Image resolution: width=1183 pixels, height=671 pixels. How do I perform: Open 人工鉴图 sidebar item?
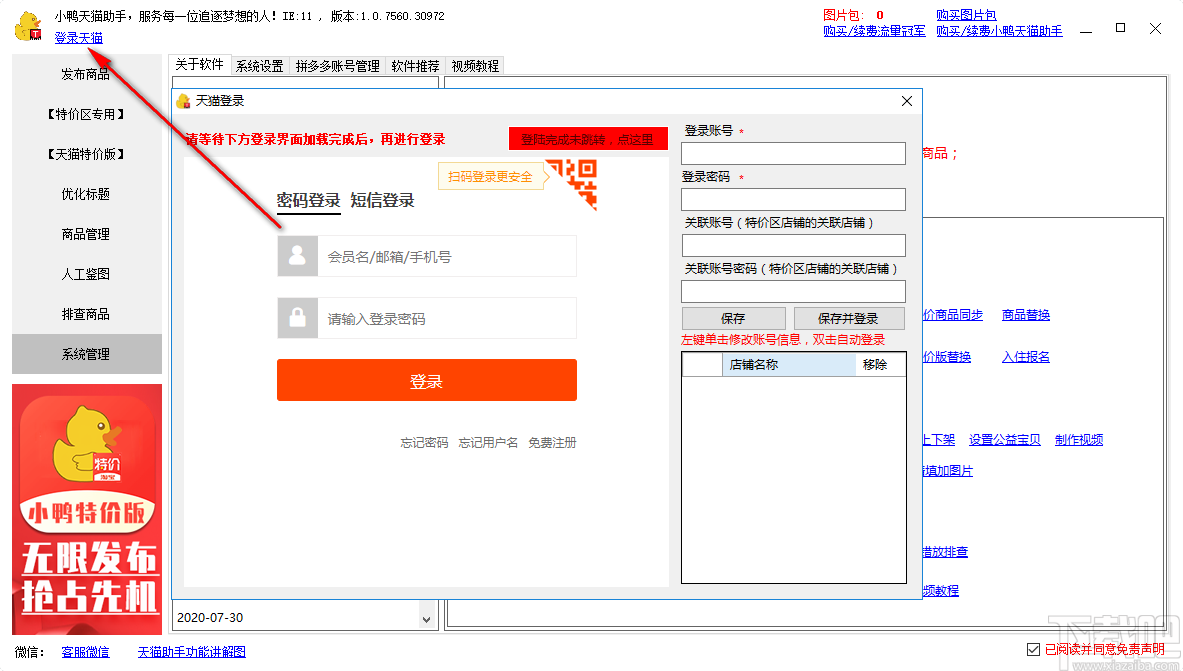(x=85, y=274)
